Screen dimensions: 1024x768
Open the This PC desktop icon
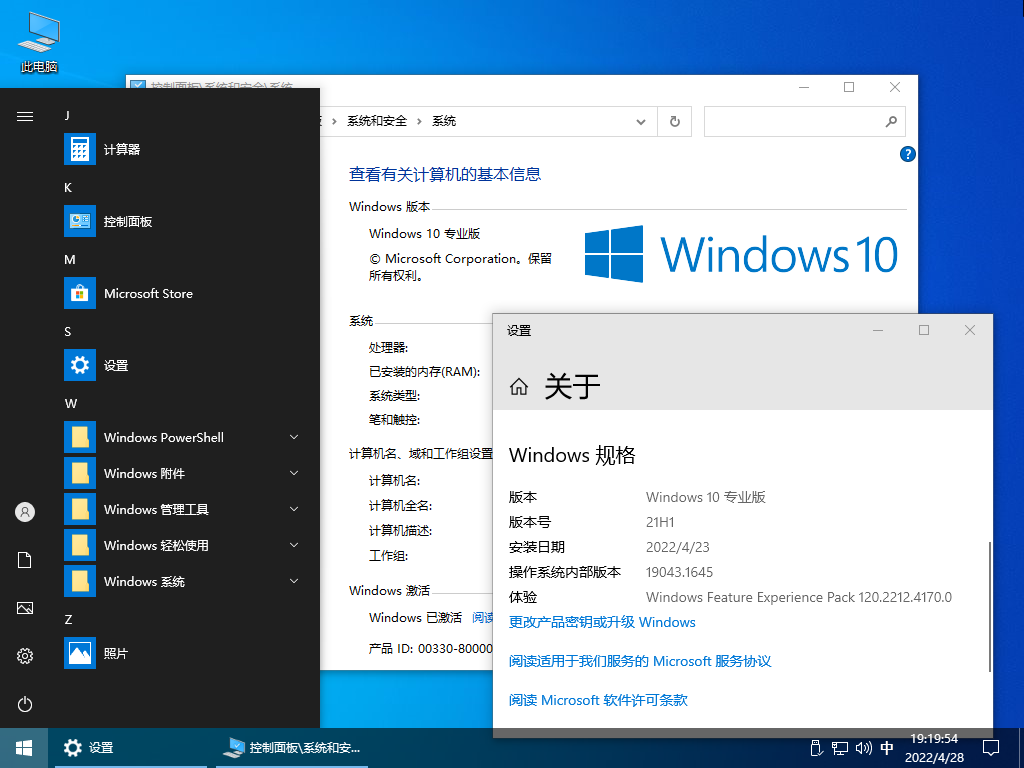pos(39,41)
